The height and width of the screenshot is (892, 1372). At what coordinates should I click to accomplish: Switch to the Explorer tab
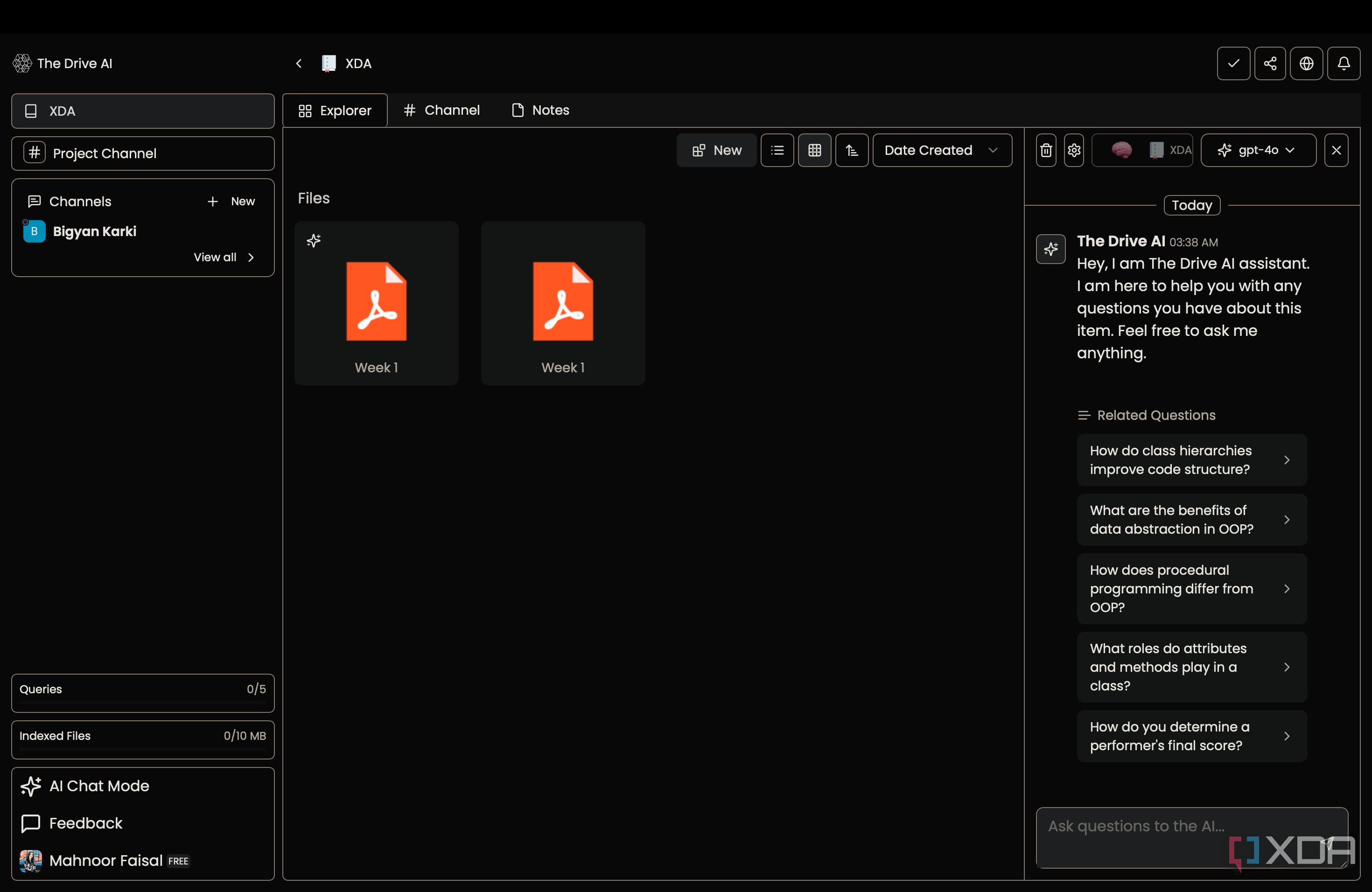click(x=335, y=110)
